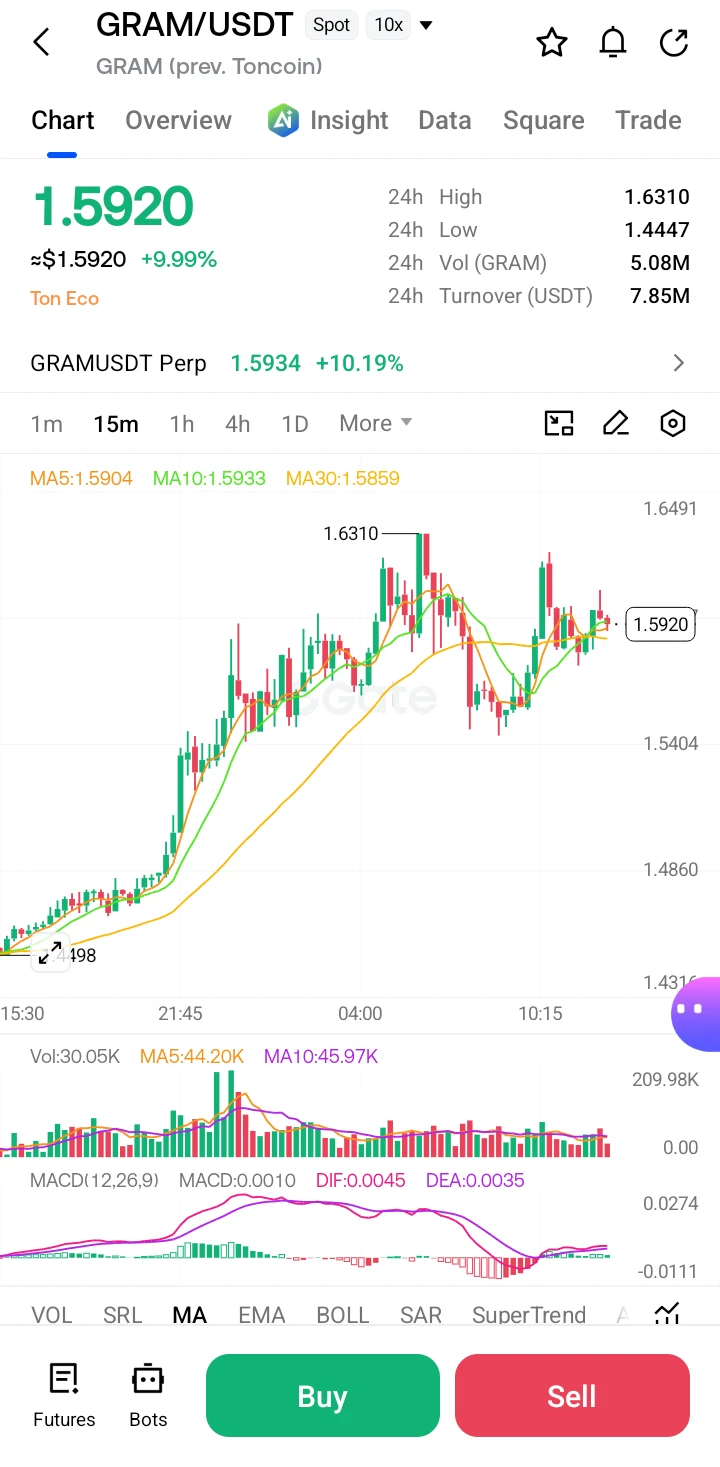
Task: Tap the 24h Low value 1.4447
Action: [x=657, y=230]
